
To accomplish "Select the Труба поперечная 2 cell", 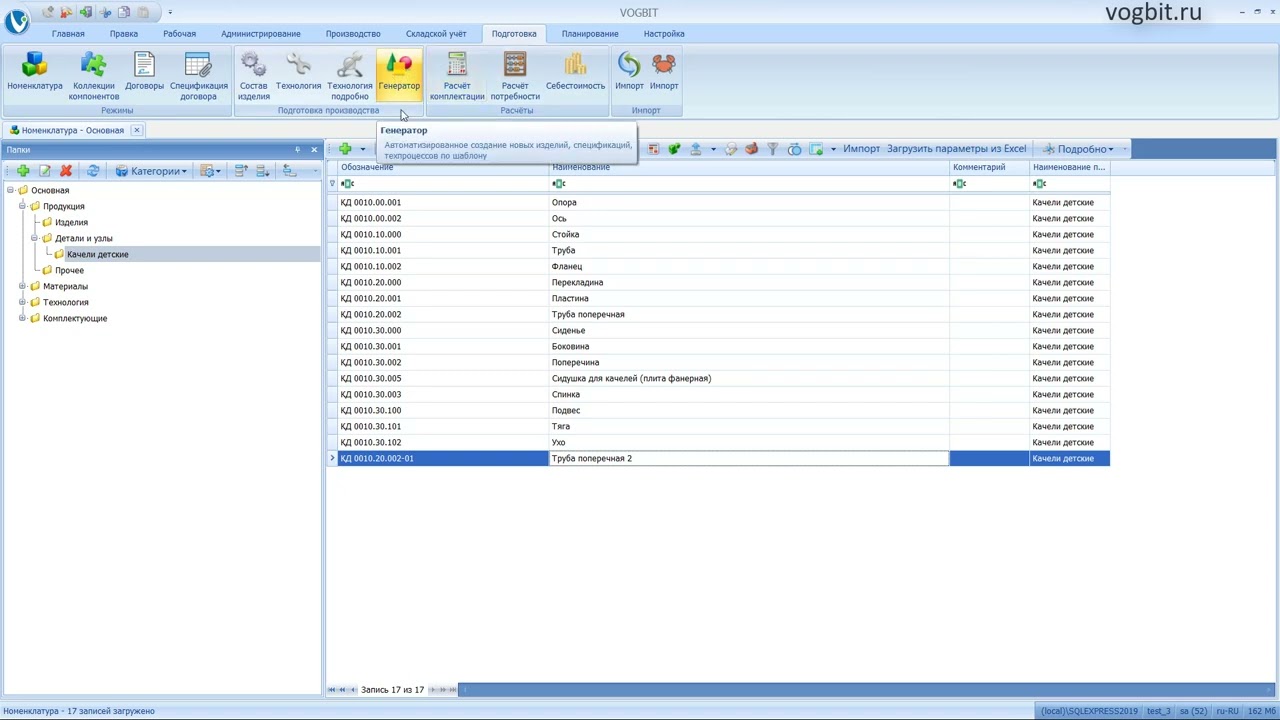I will tap(748, 458).
